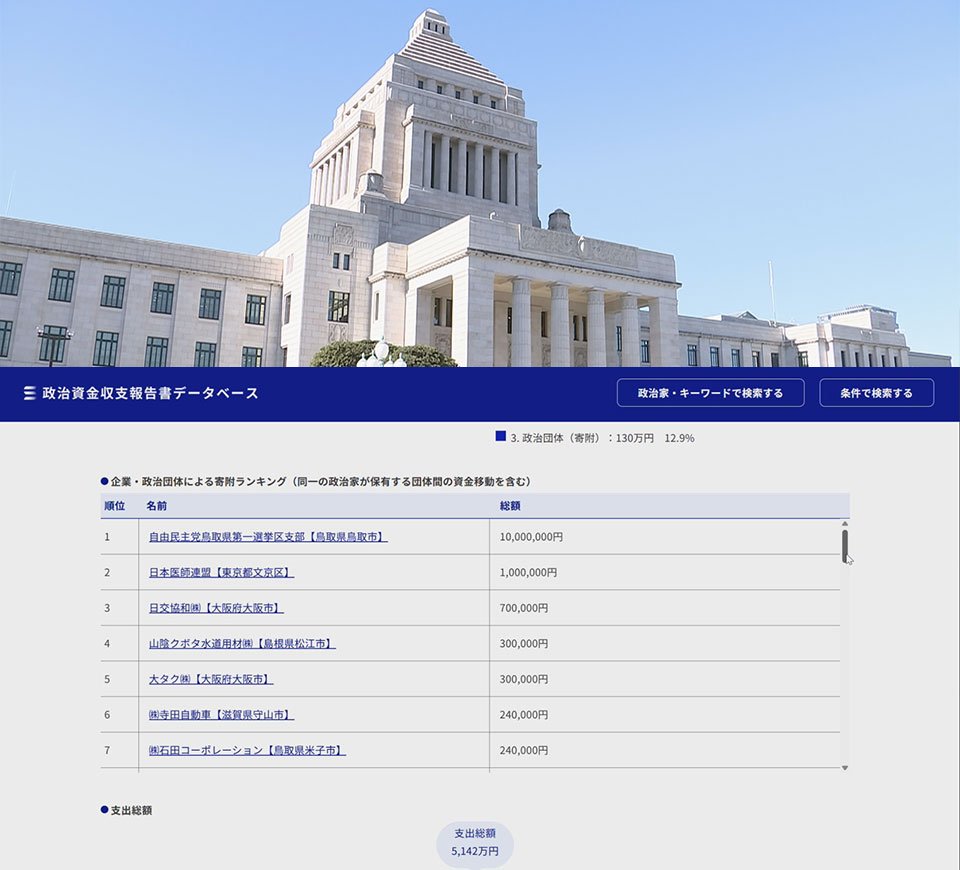This screenshot has height=870, width=960.
Task: Click the 1,000,000円 amount cell
Action: (x=665, y=572)
